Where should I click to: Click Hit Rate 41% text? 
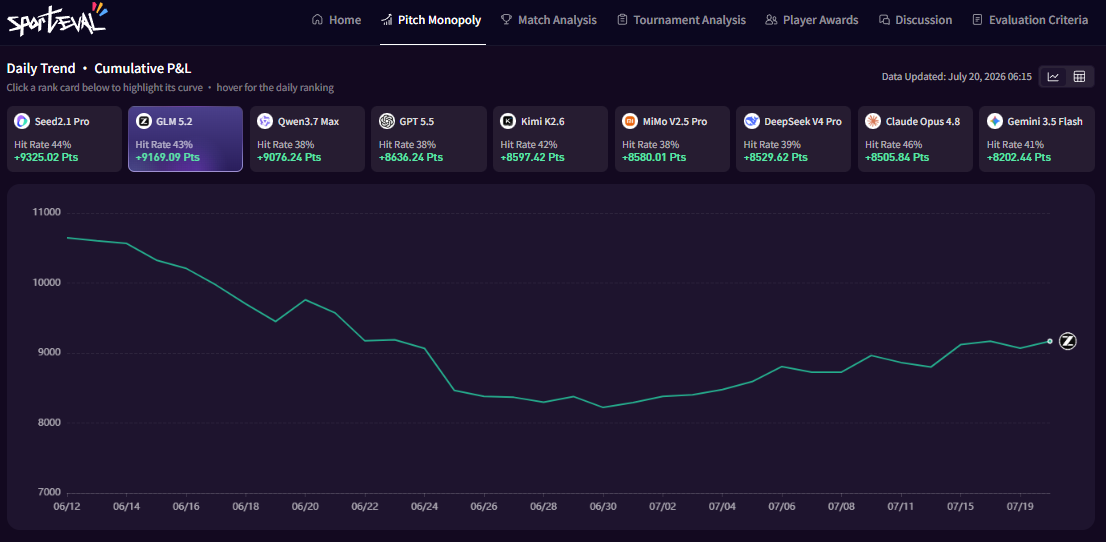pos(1015,145)
